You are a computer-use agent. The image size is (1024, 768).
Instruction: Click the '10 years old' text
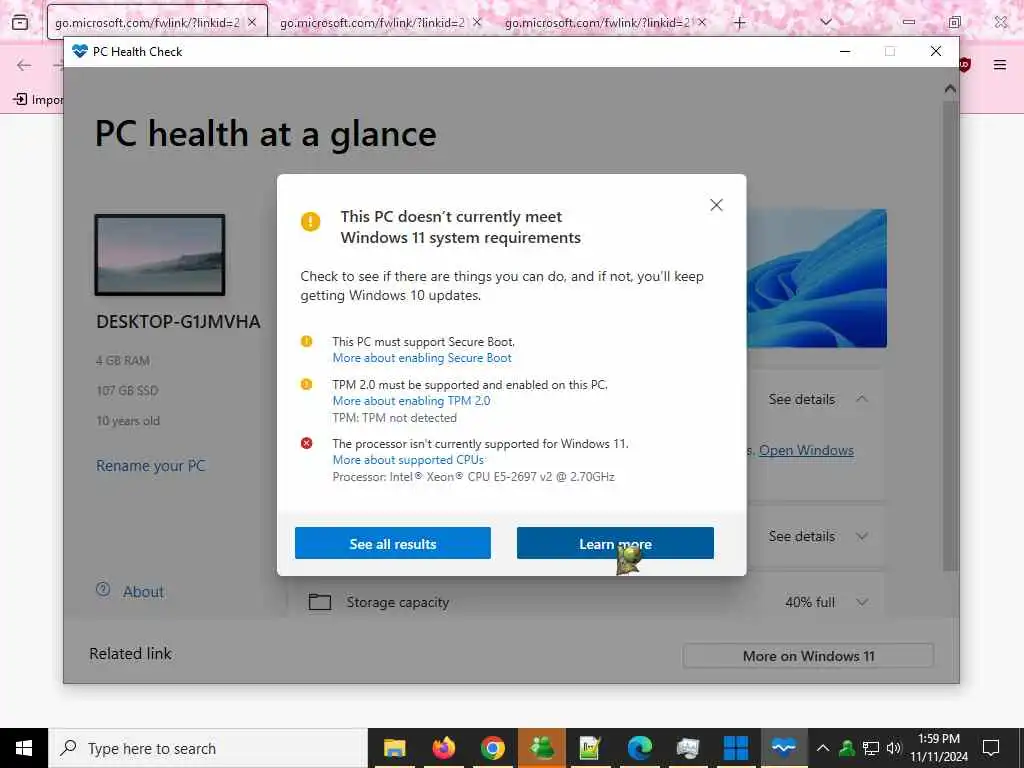click(x=128, y=421)
